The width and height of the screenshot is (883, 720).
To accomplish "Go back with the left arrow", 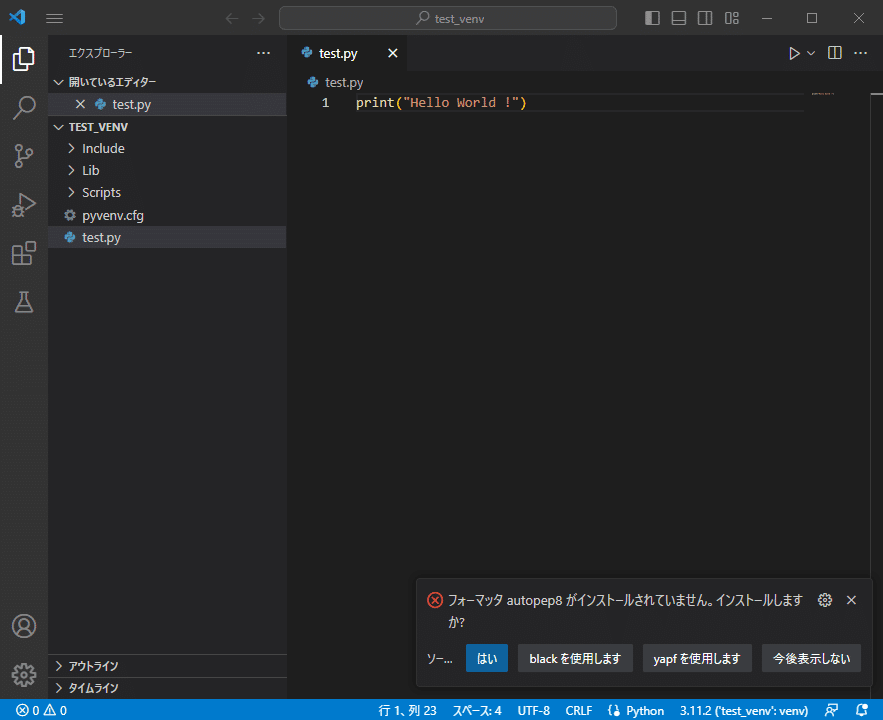I will tap(232, 19).
